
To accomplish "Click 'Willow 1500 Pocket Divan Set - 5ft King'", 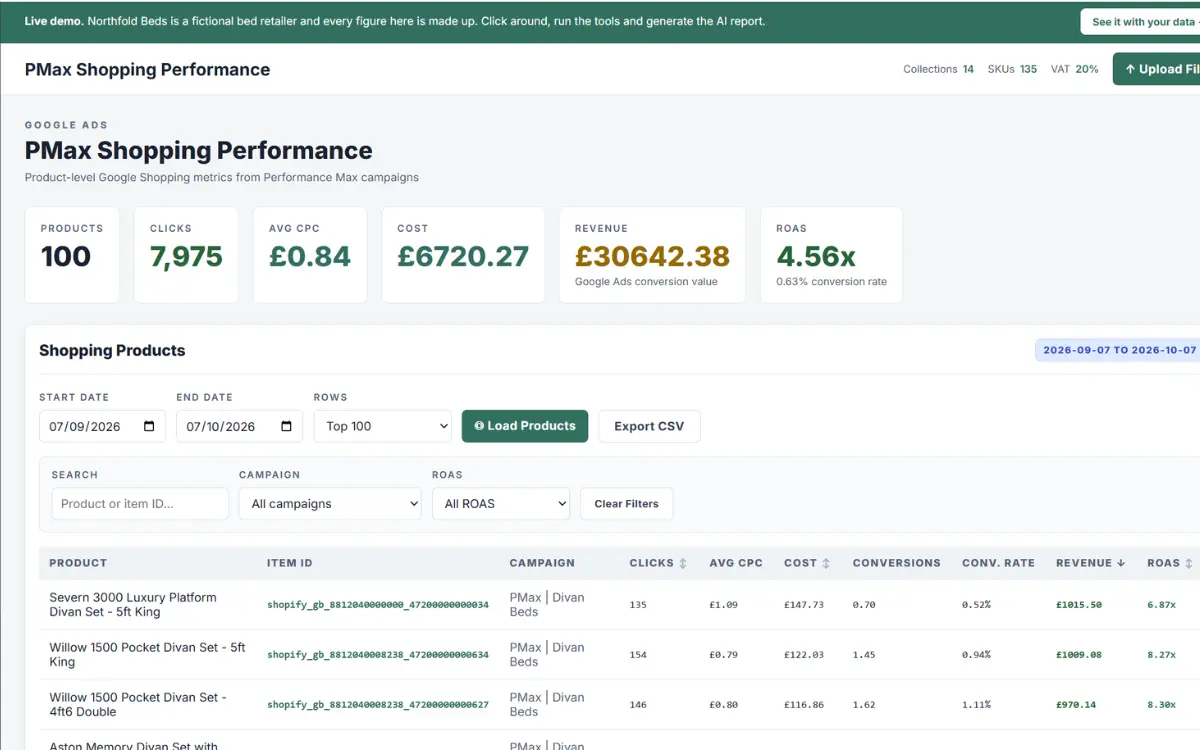I will tap(147, 654).
